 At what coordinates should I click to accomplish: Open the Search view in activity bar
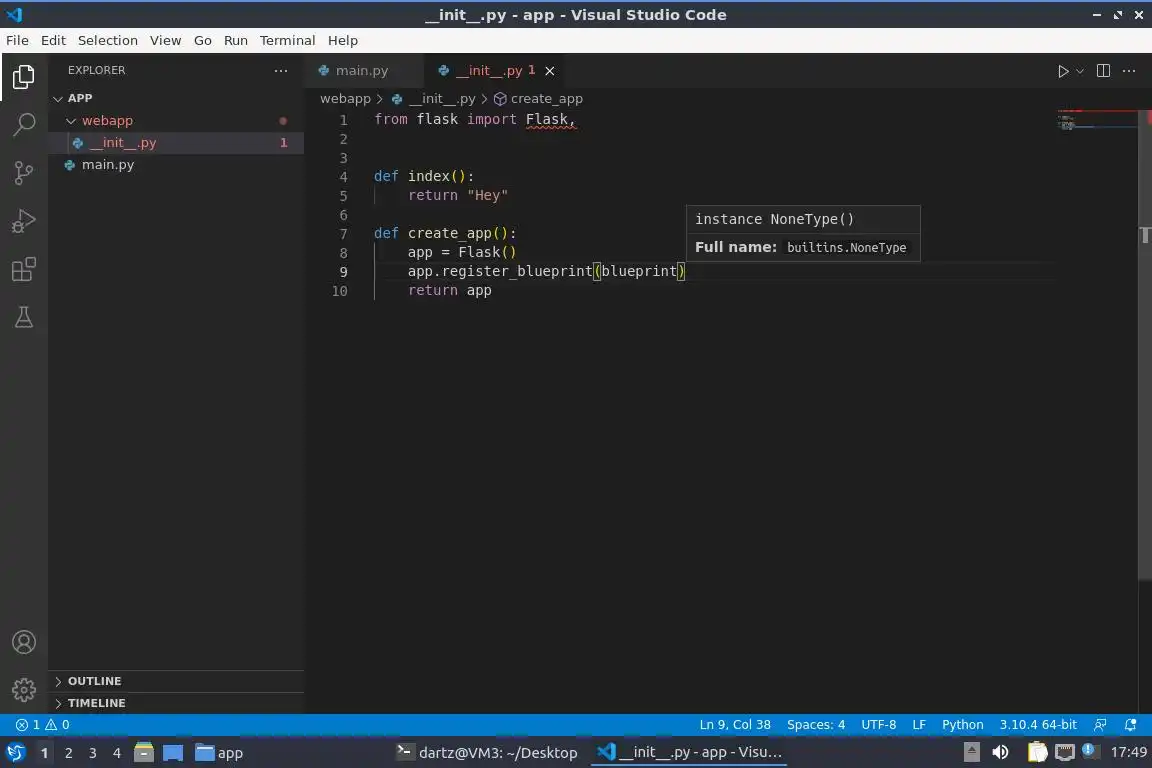(x=24, y=125)
